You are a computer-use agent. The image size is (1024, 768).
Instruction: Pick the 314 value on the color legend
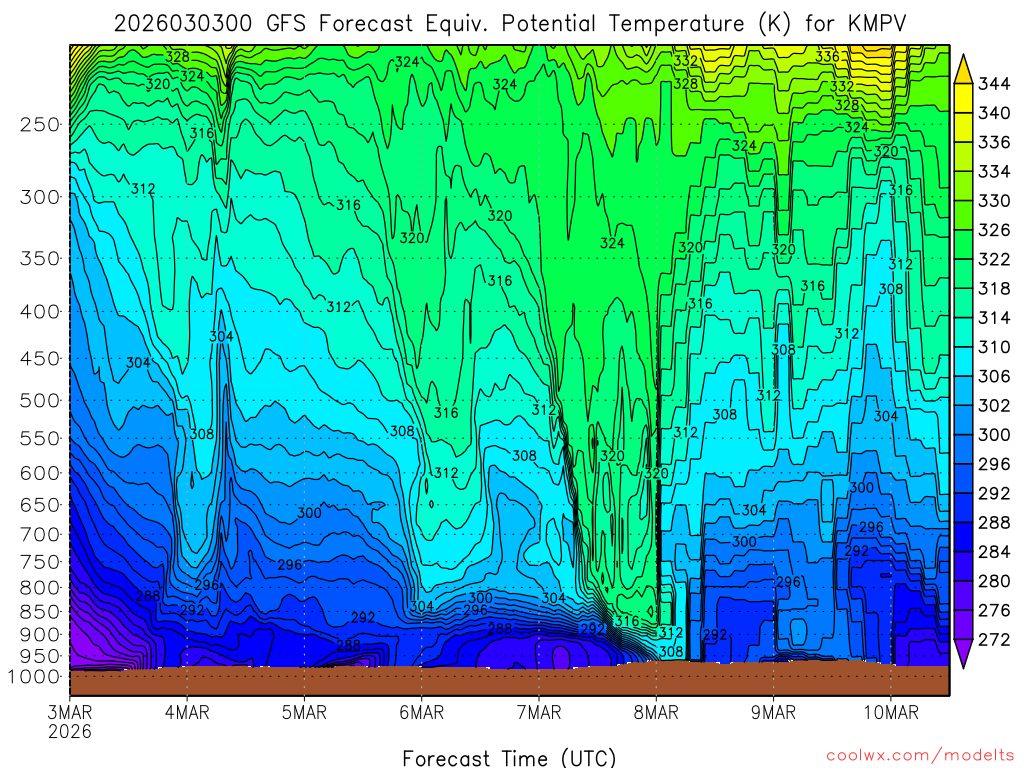click(x=994, y=317)
